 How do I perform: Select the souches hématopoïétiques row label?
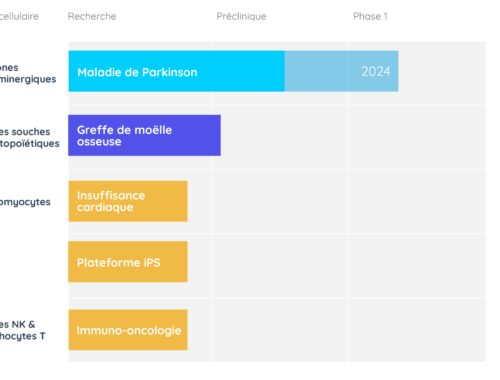30,137
